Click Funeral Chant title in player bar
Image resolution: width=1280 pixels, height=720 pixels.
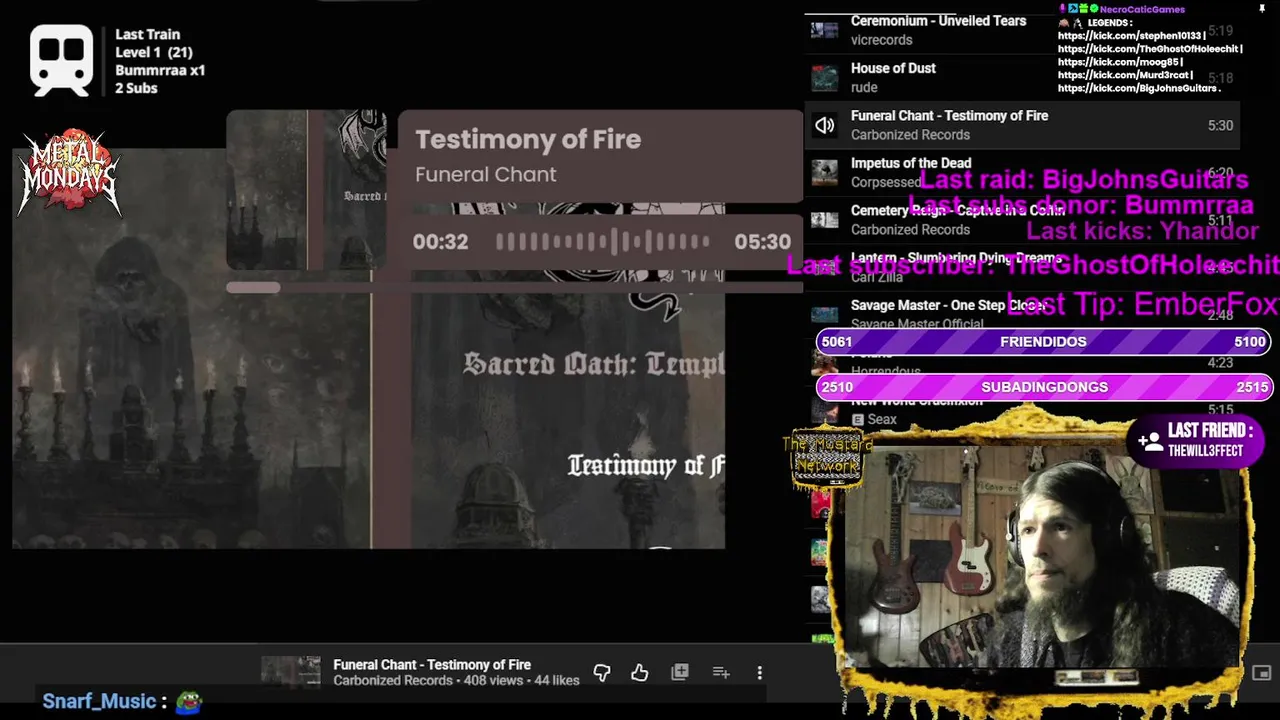click(x=432, y=665)
